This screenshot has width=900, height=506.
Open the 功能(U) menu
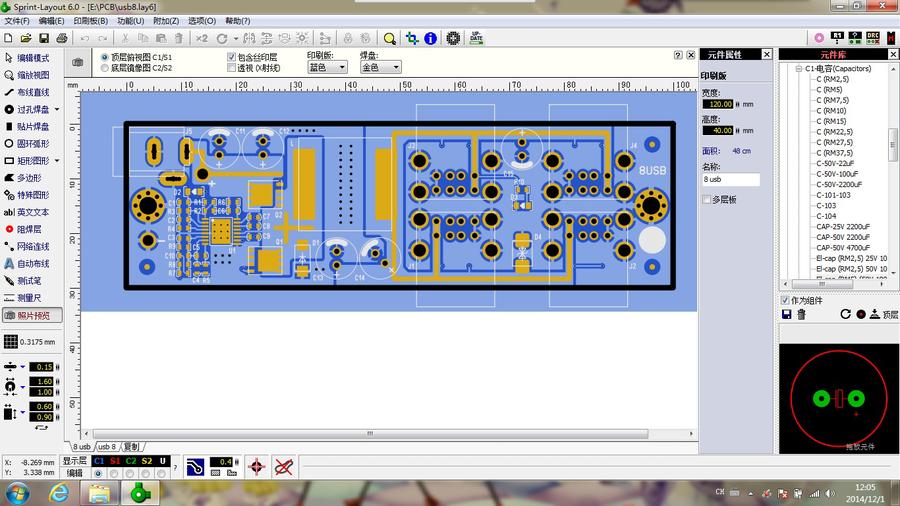point(129,21)
